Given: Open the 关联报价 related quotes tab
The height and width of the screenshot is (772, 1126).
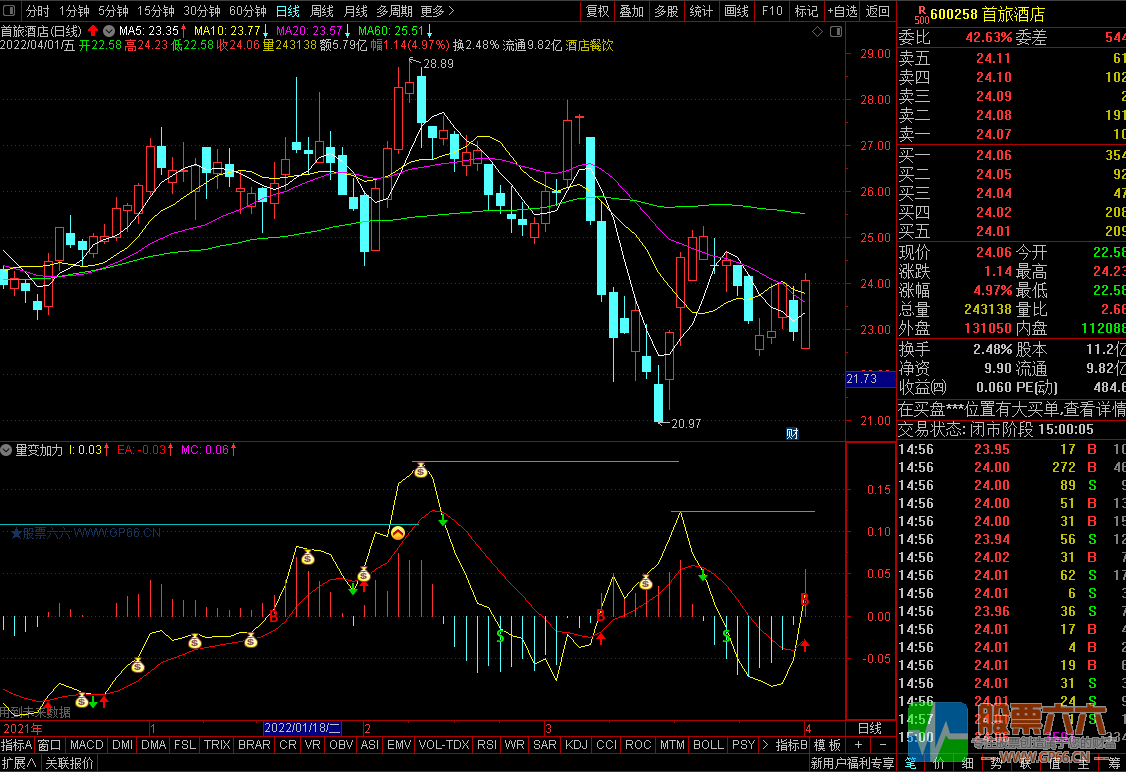Looking at the screenshot, I should tap(70, 763).
